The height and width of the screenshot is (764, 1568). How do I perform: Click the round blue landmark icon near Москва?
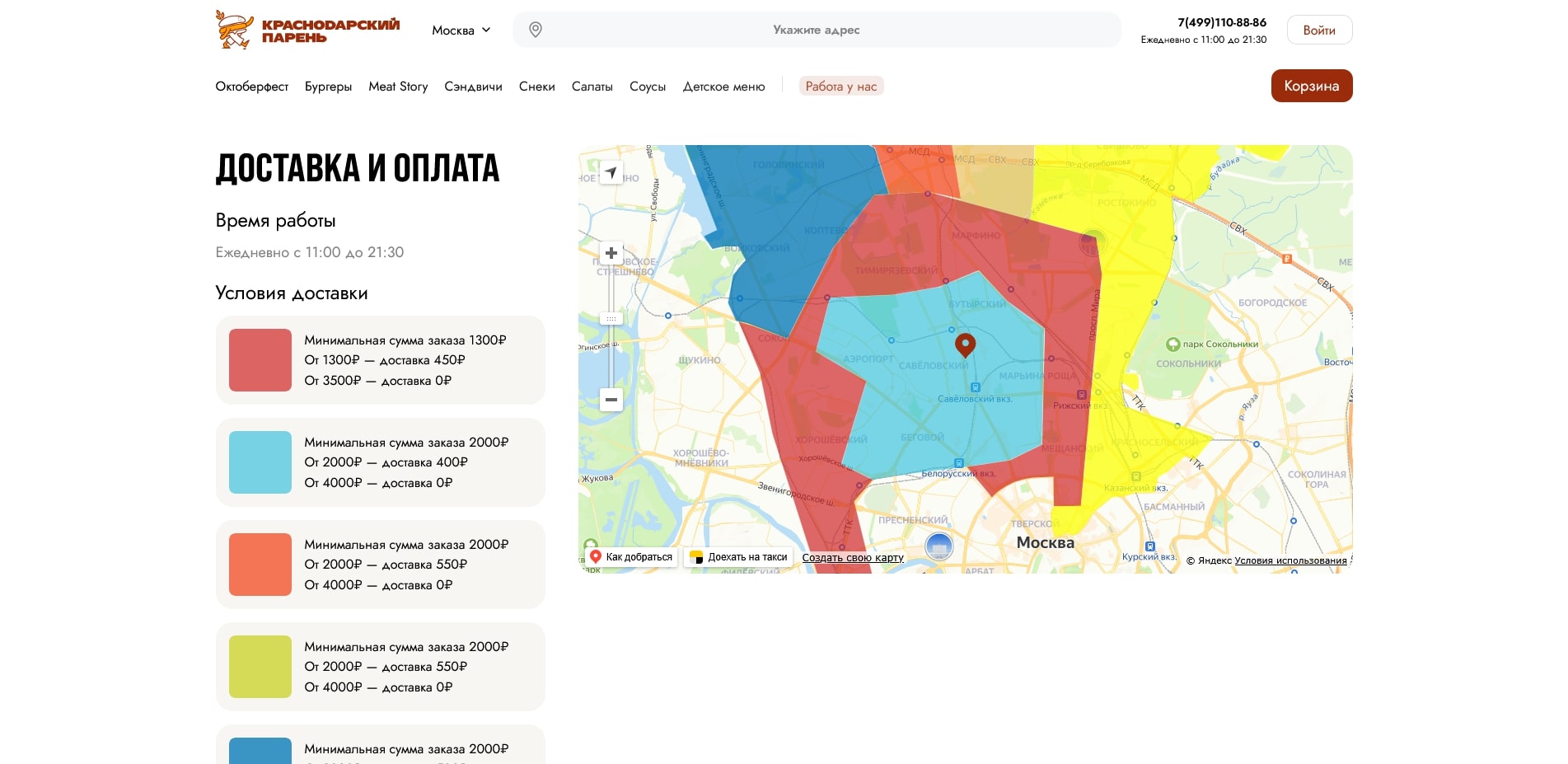pyautogui.click(x=938, y=546)
